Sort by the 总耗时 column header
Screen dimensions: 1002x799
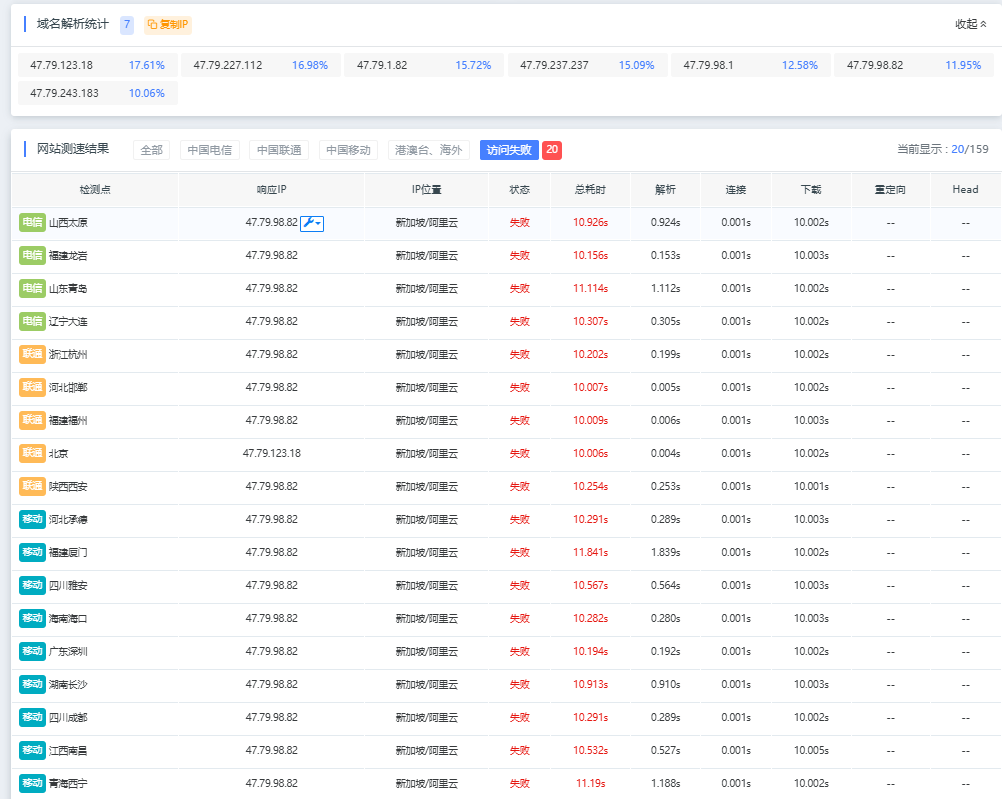coord(589,189)
